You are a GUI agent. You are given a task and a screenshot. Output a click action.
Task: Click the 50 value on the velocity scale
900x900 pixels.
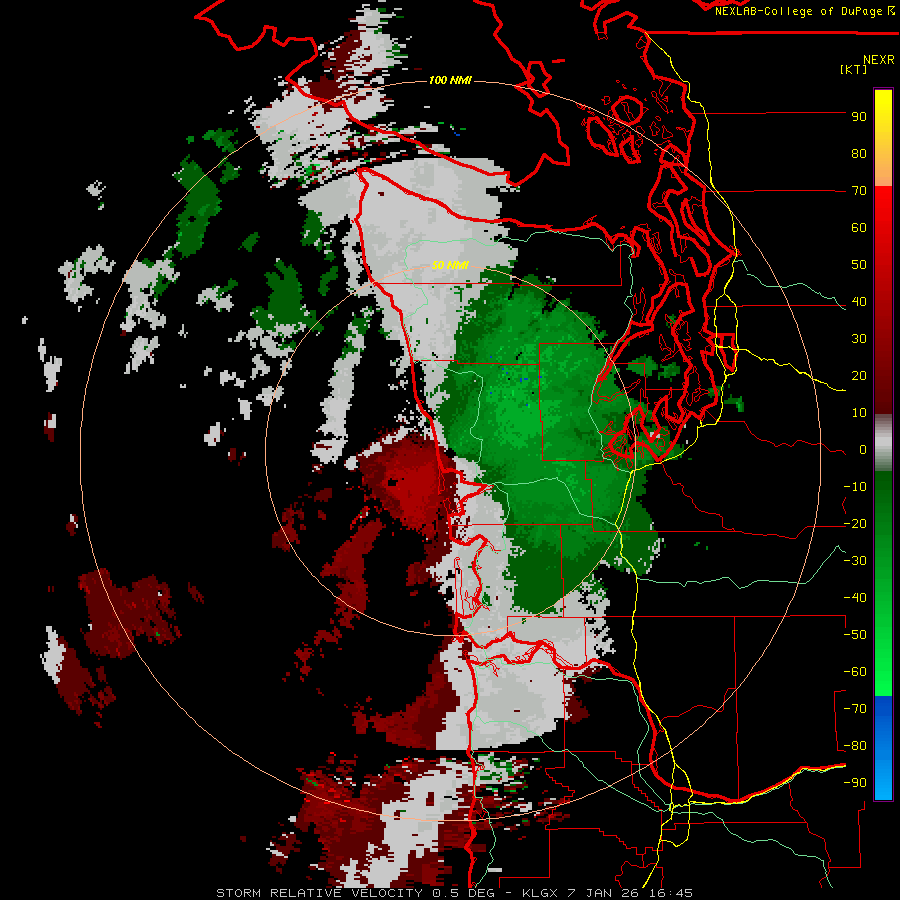click(x=859, y=265)
